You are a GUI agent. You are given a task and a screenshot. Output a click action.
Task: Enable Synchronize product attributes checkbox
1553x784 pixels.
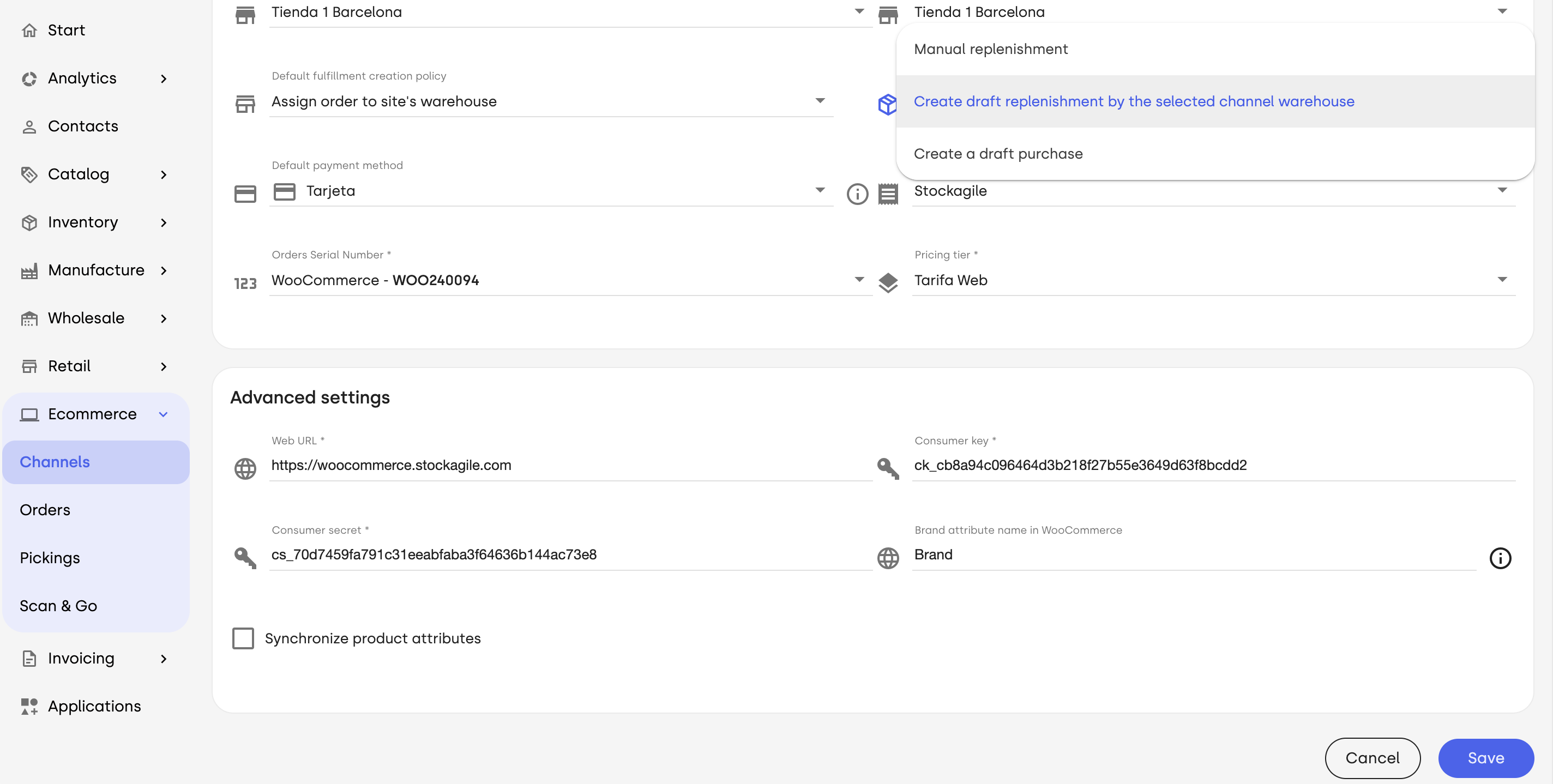pyautogui.click(x=243, y=638)
